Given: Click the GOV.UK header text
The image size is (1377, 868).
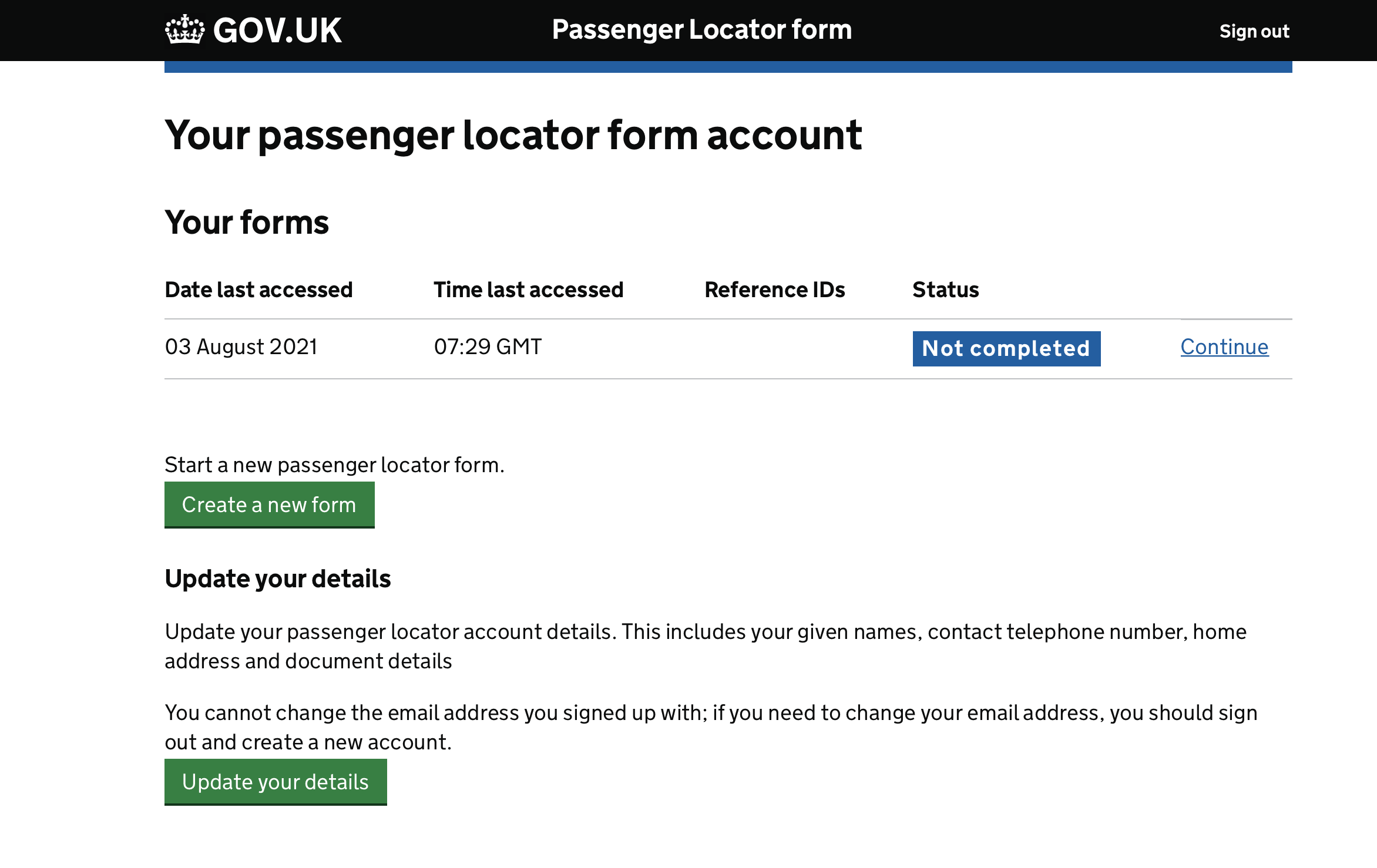Looking at the screenshot, I should [x=277, y=31].
